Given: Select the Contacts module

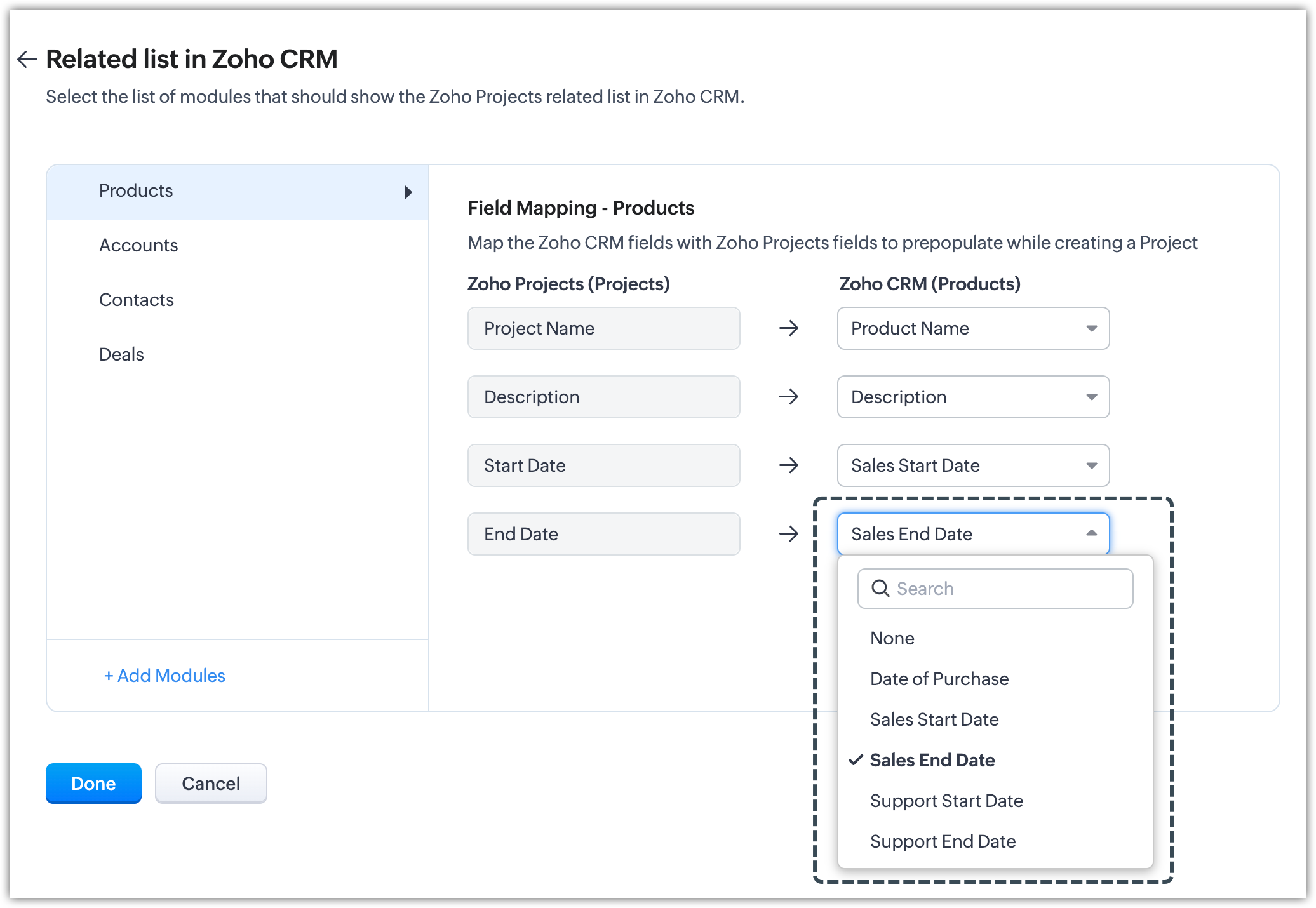Looking at the screenshot, I should click(x=137, y=300).
